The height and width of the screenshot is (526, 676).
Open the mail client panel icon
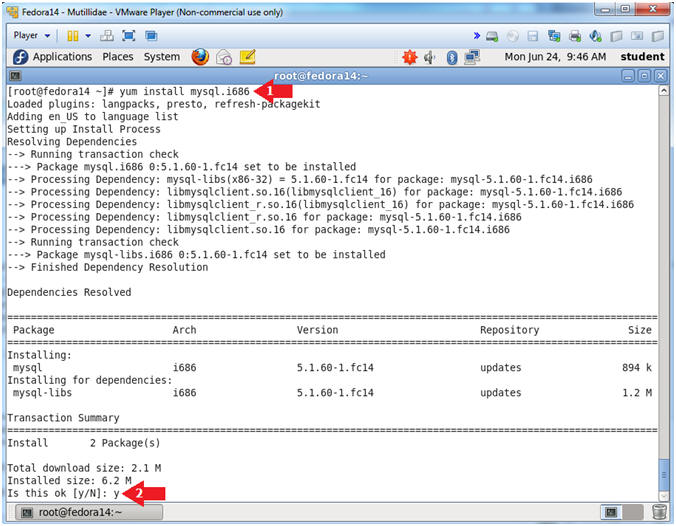224,57
